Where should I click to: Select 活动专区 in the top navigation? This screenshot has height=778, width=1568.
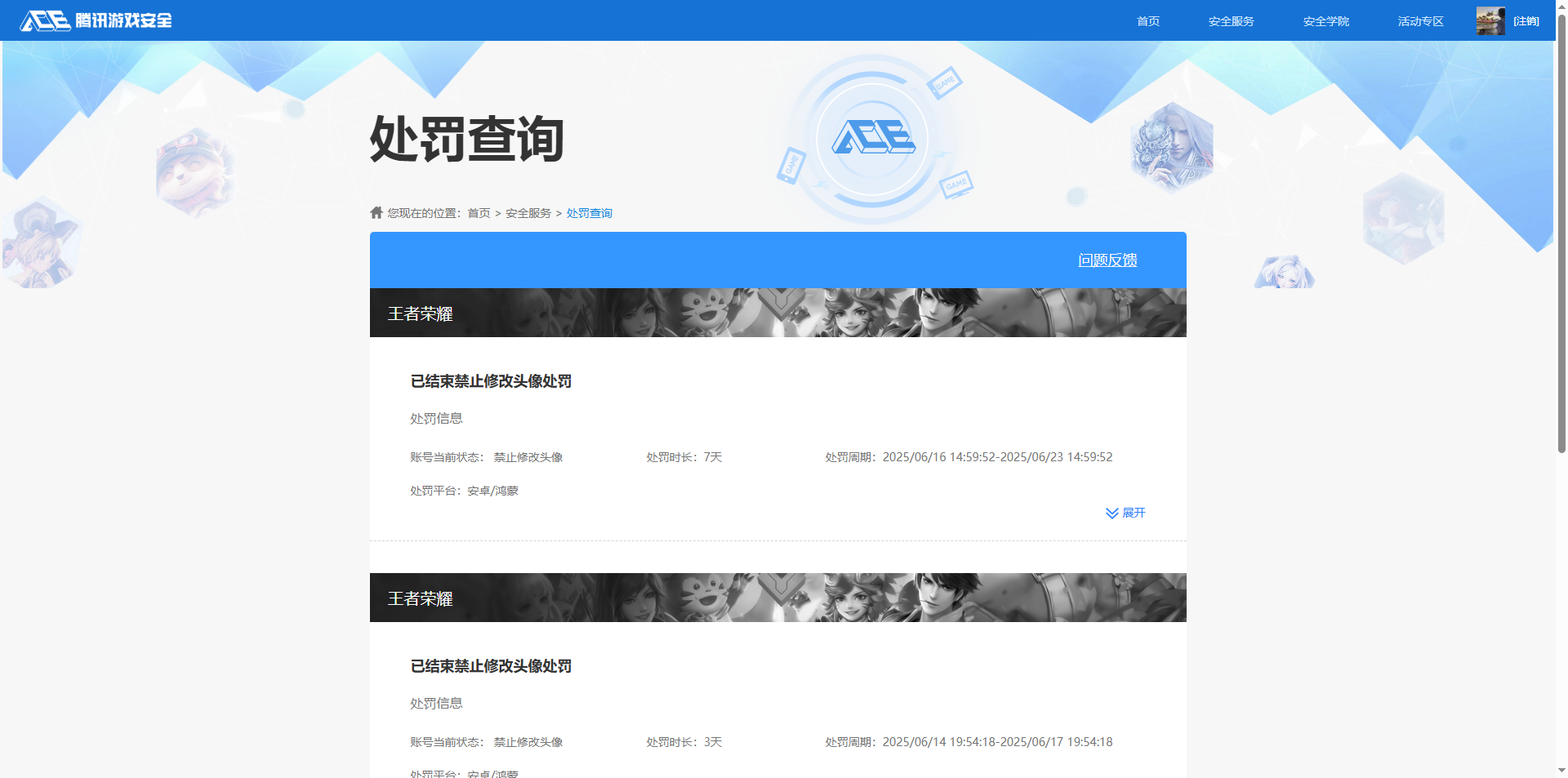pos(1419,20)
